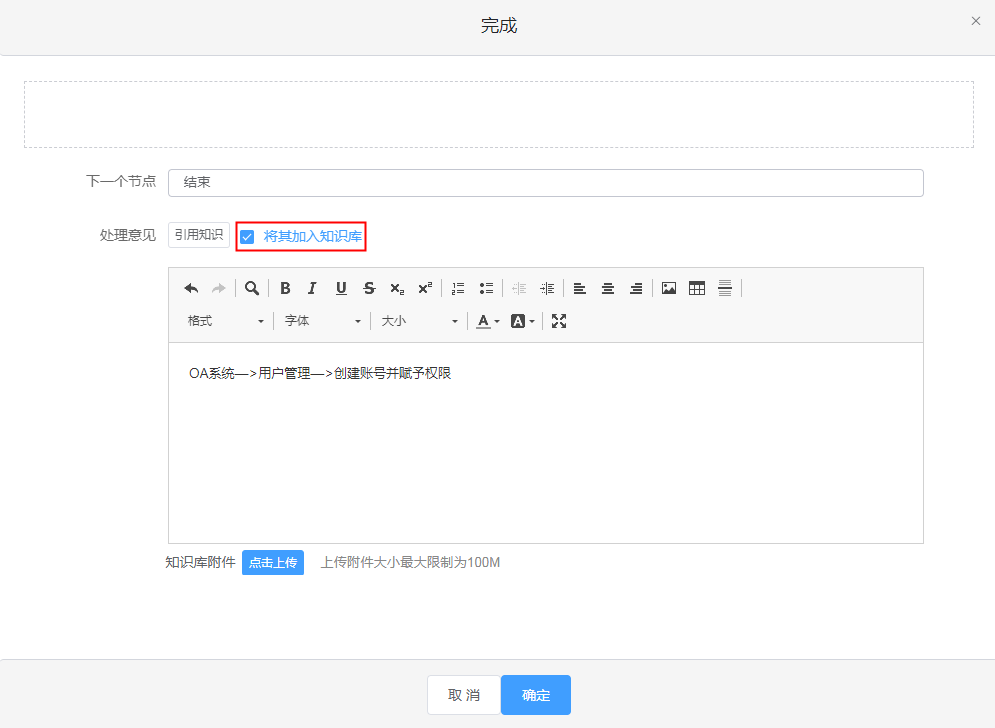Center align the text
The height and width of the screenshot is (728, 995).
pyautogui.click(x=607, y=288)
